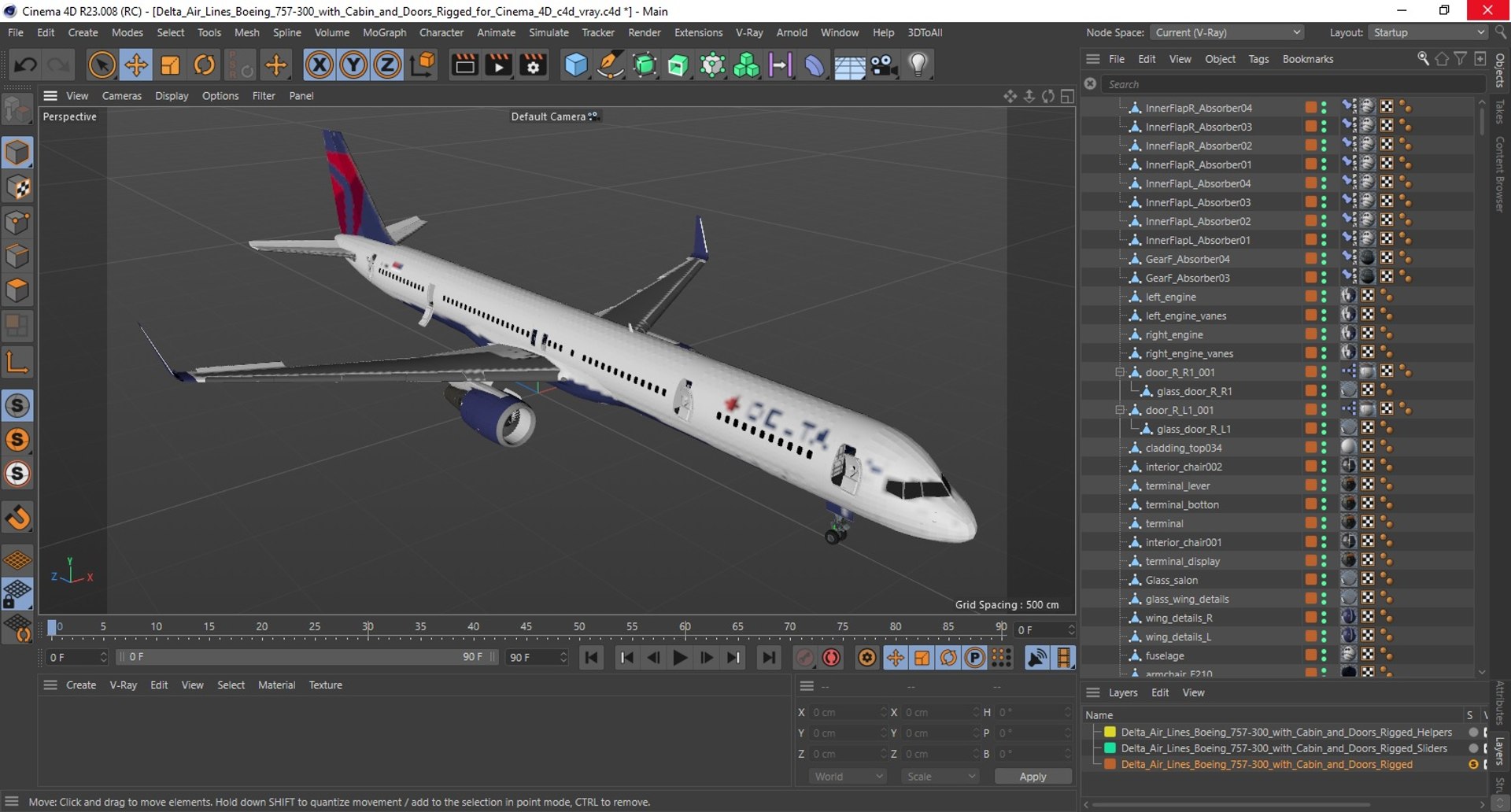1511x812 pixels.
Task: Toggle Z axis lock
Action: [387, 65]
